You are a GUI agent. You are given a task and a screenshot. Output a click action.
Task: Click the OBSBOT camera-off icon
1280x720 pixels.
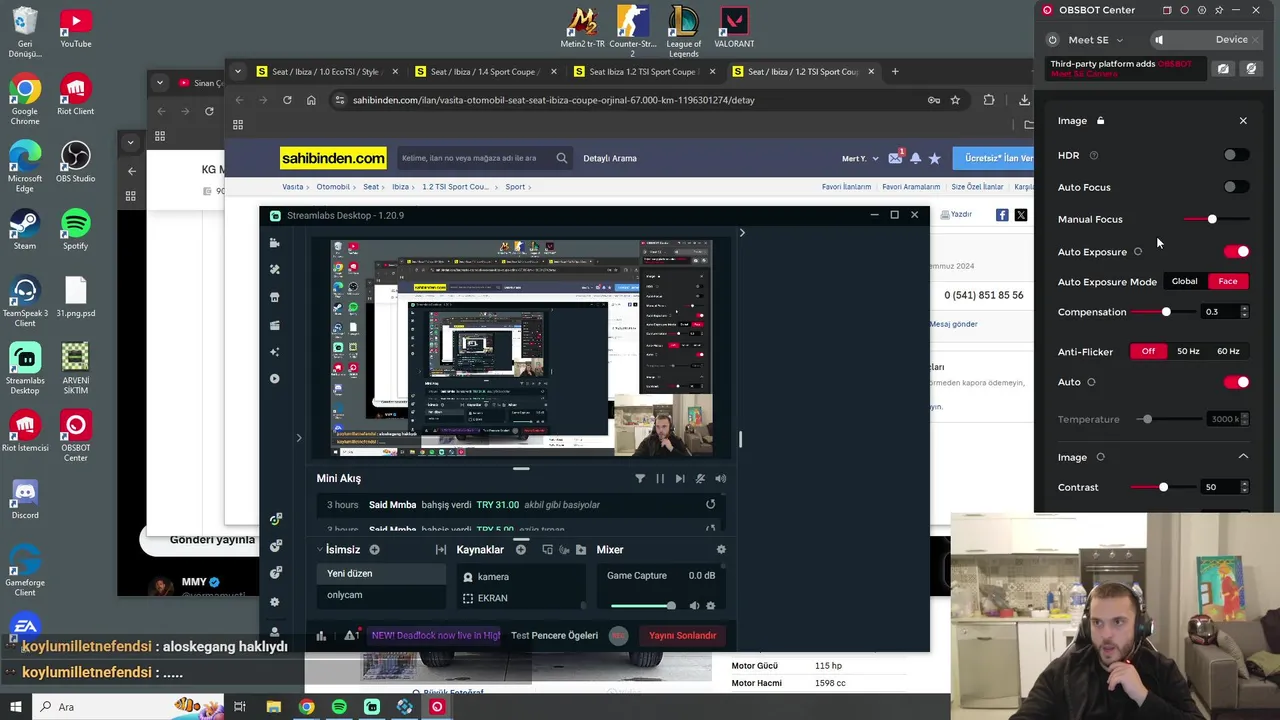1250,69
